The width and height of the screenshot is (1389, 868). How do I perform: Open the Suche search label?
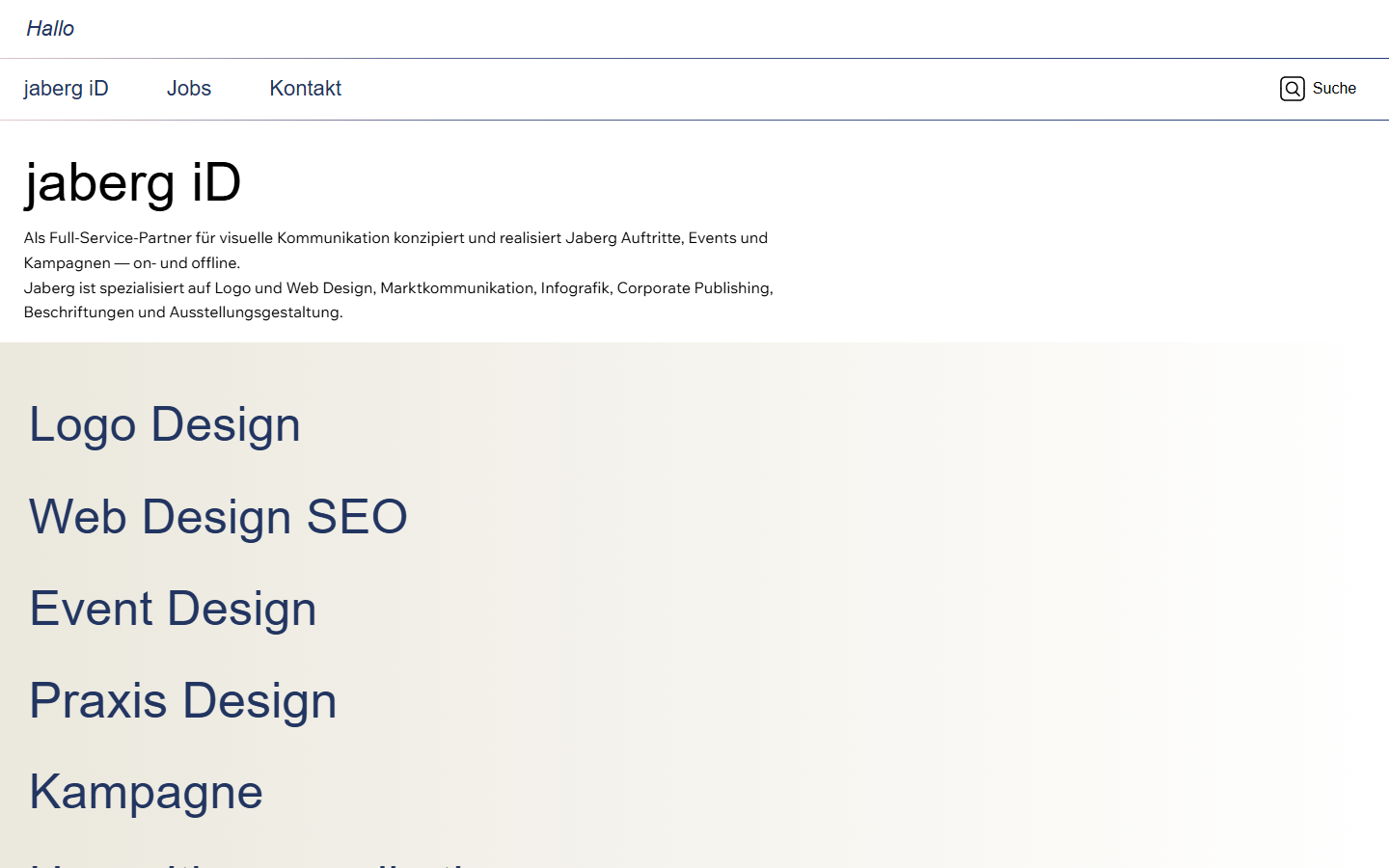(x=1334, y=88)
